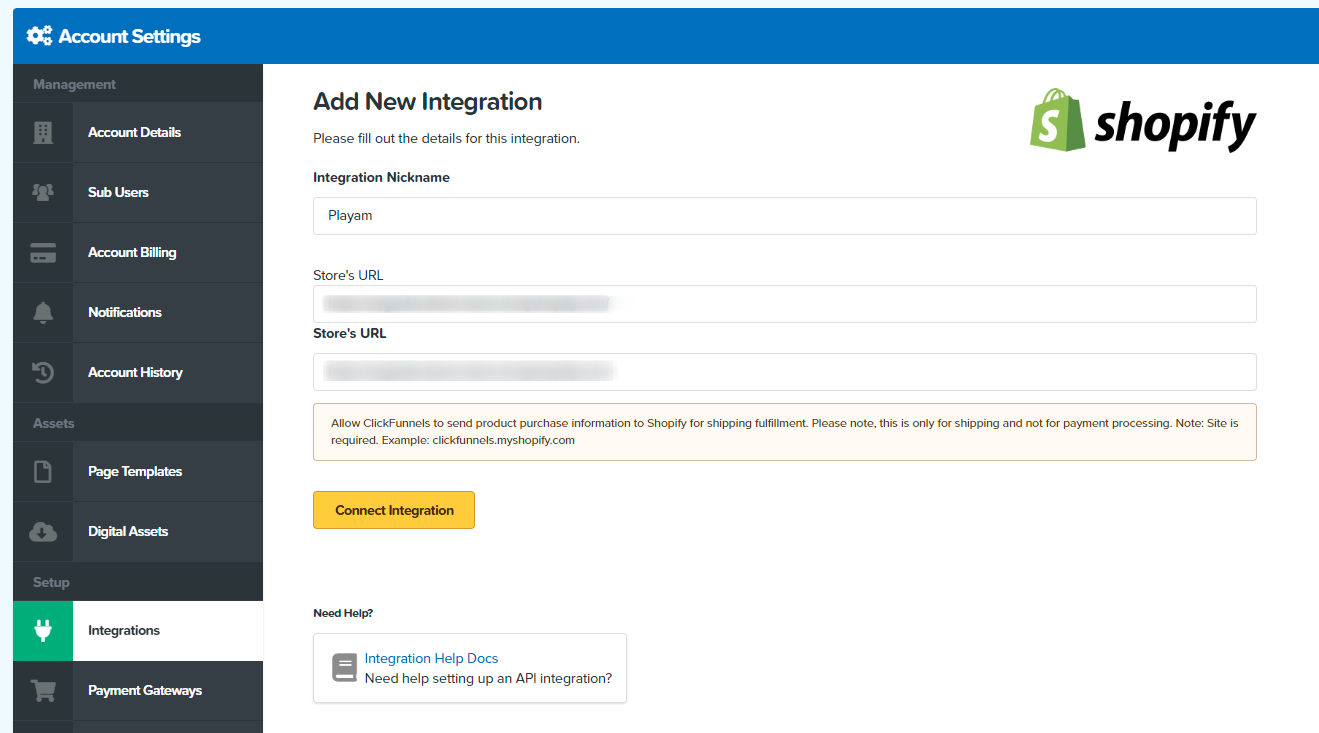Focus the Integration Nickname field
Image resolution: width=1319 pixels, height=733 pixels.
point(784,216)
